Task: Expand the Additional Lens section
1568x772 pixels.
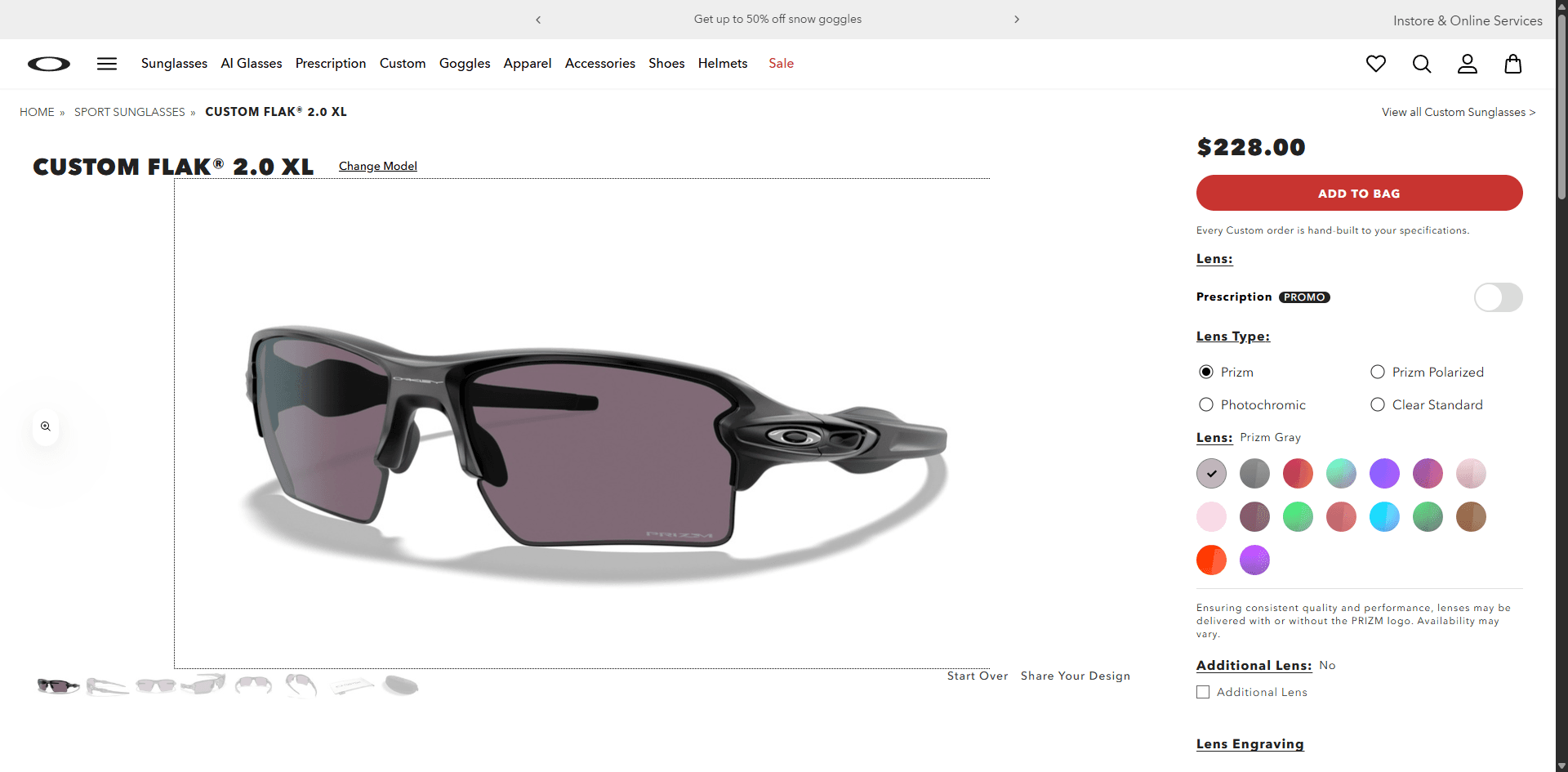Action: [x=1254, y=666]
